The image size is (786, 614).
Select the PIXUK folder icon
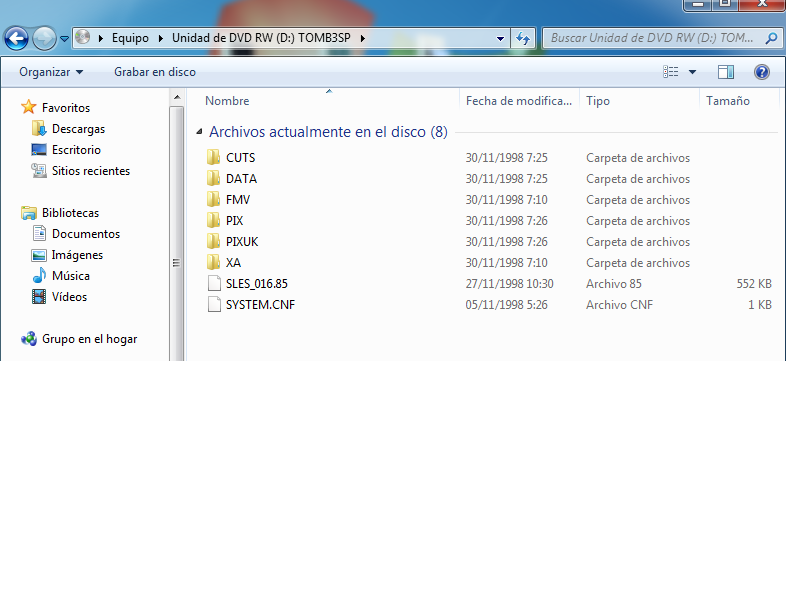pos(214,242)
